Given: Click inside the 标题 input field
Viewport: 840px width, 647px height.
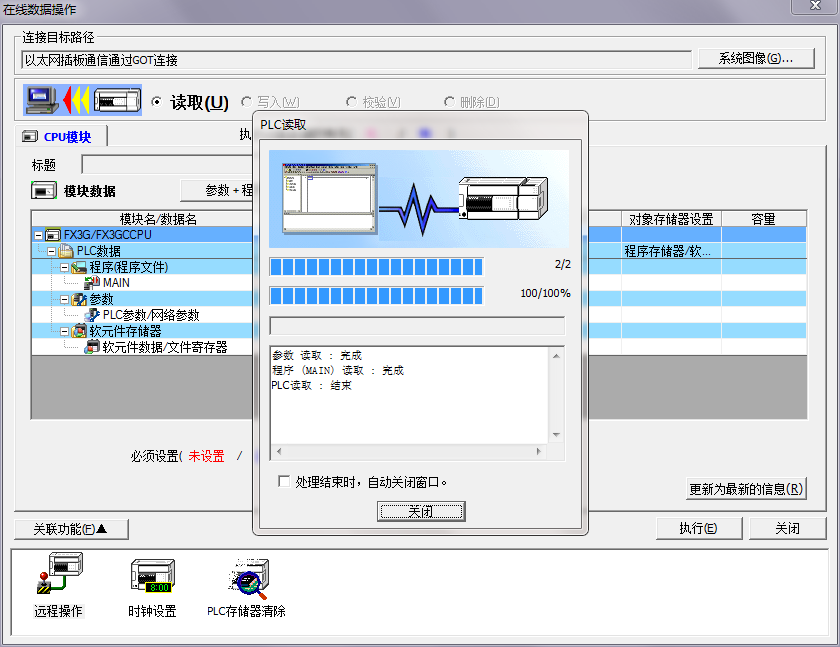Looking at the screenshot, I should coord(165,163).
